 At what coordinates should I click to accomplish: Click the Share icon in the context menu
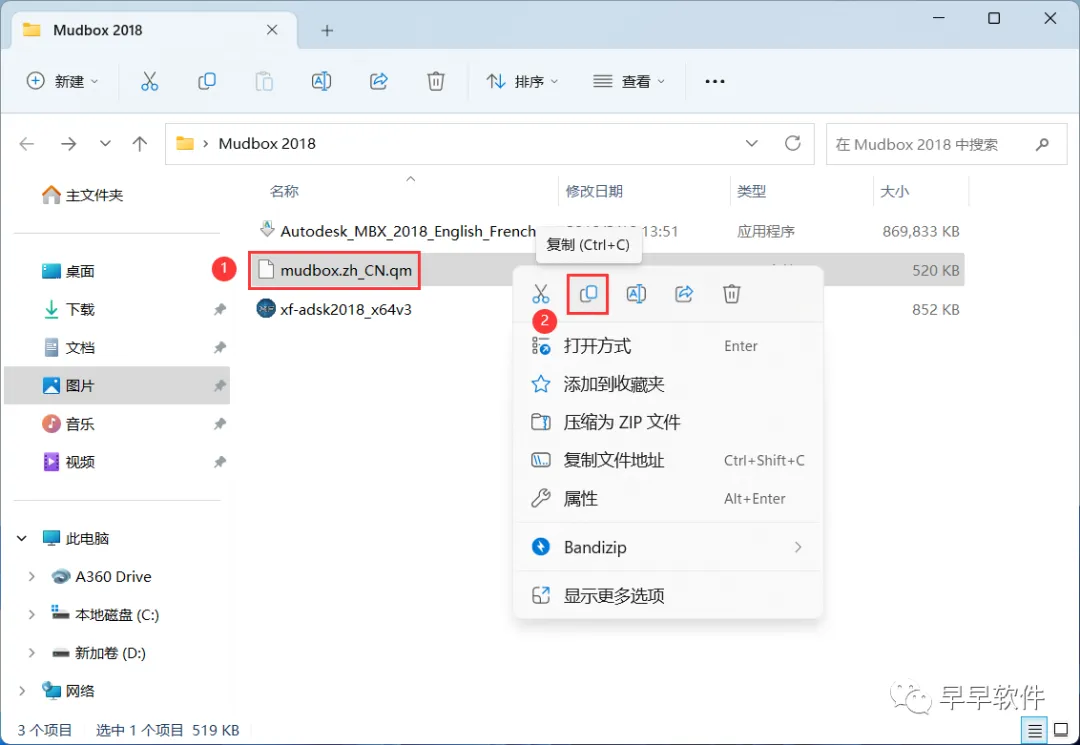click(x=684, y=294)
